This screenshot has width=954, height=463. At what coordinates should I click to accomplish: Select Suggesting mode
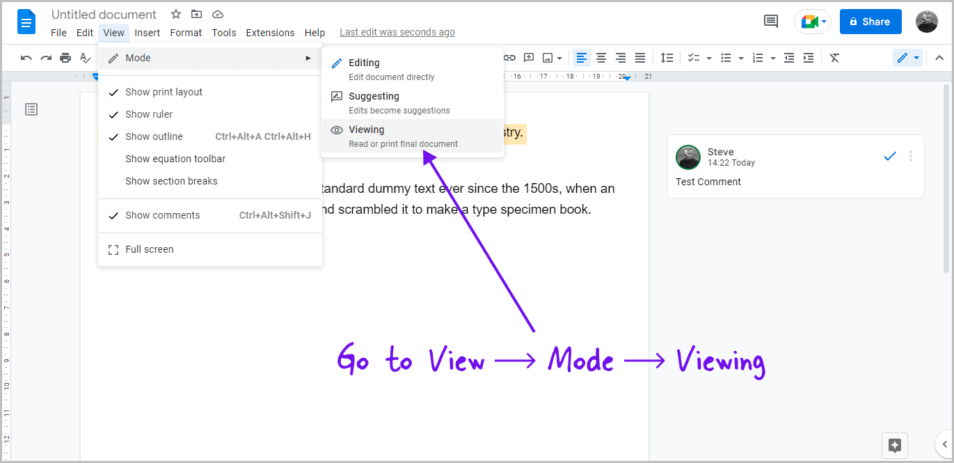[413, 102]
